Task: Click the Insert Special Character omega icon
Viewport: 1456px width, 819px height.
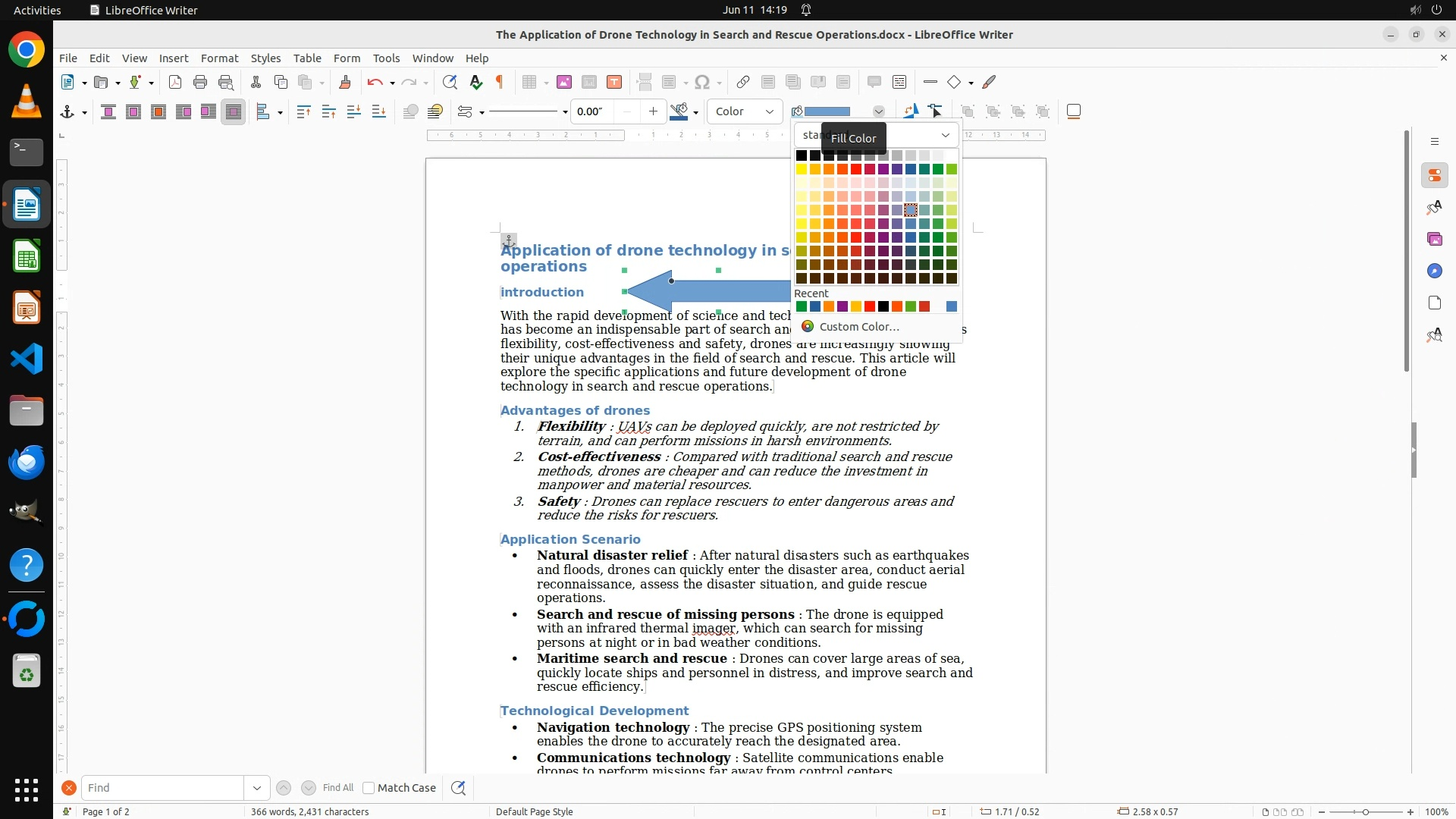Action: [702, 83]
